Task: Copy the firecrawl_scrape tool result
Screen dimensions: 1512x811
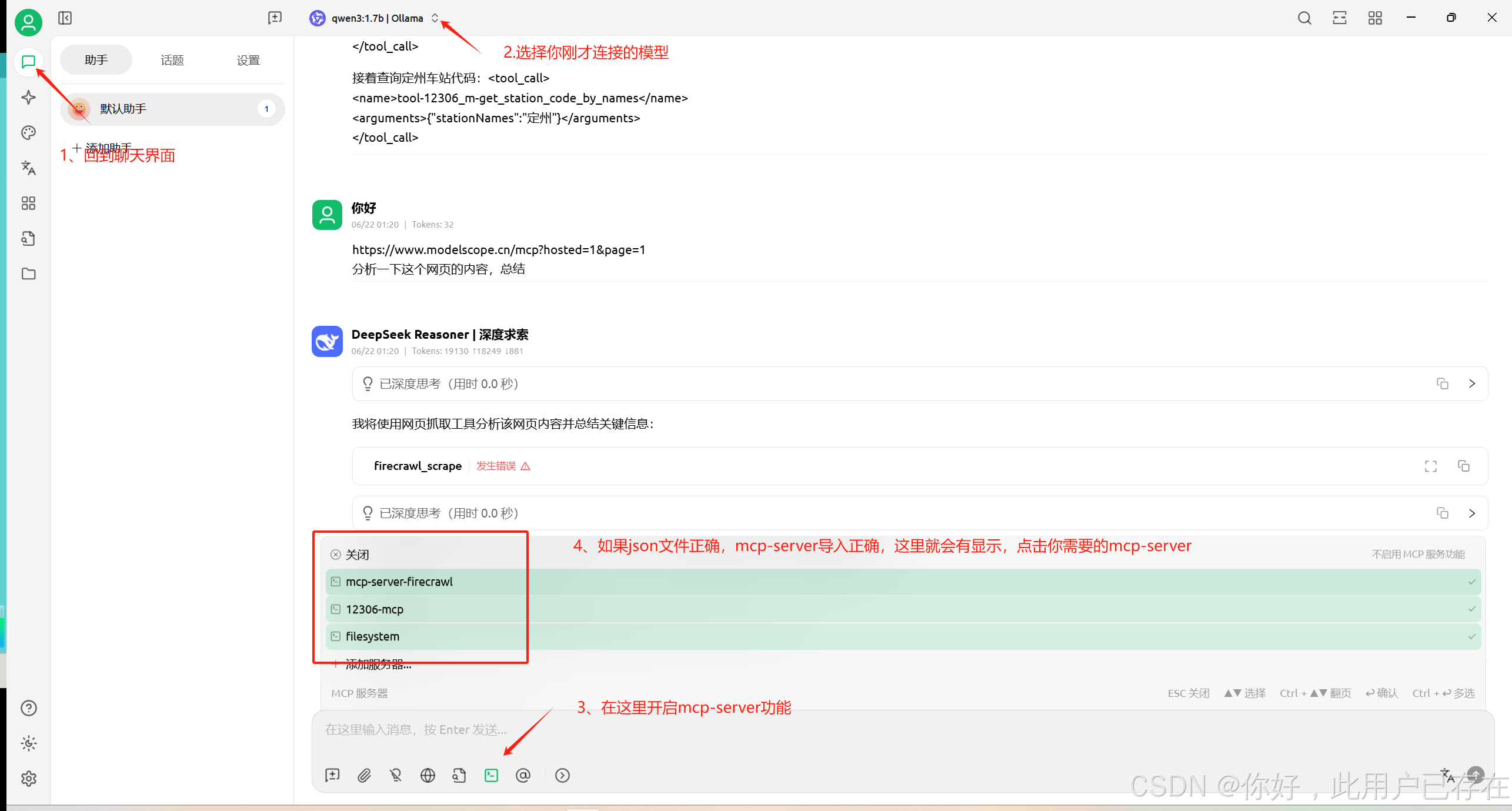Action: tap(1464, 466)
